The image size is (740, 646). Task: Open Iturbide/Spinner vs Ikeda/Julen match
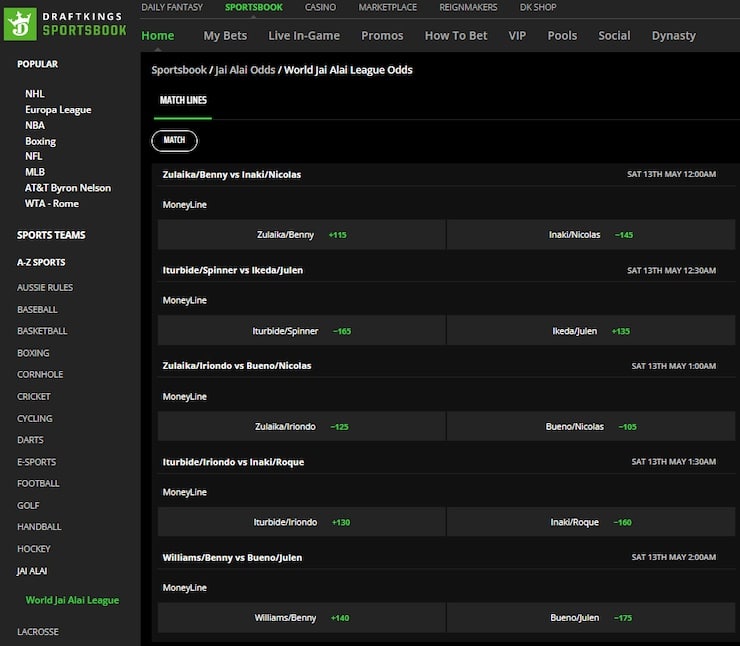(233, 270)
